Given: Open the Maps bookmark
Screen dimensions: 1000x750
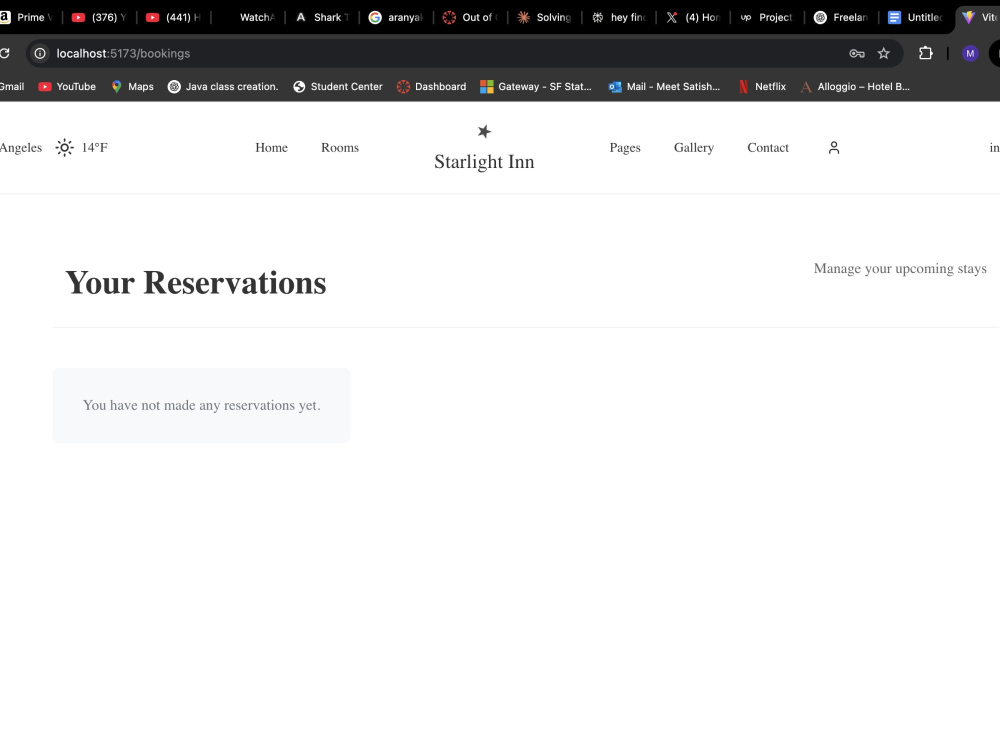Looking at the screenshot, I should 133,87.
